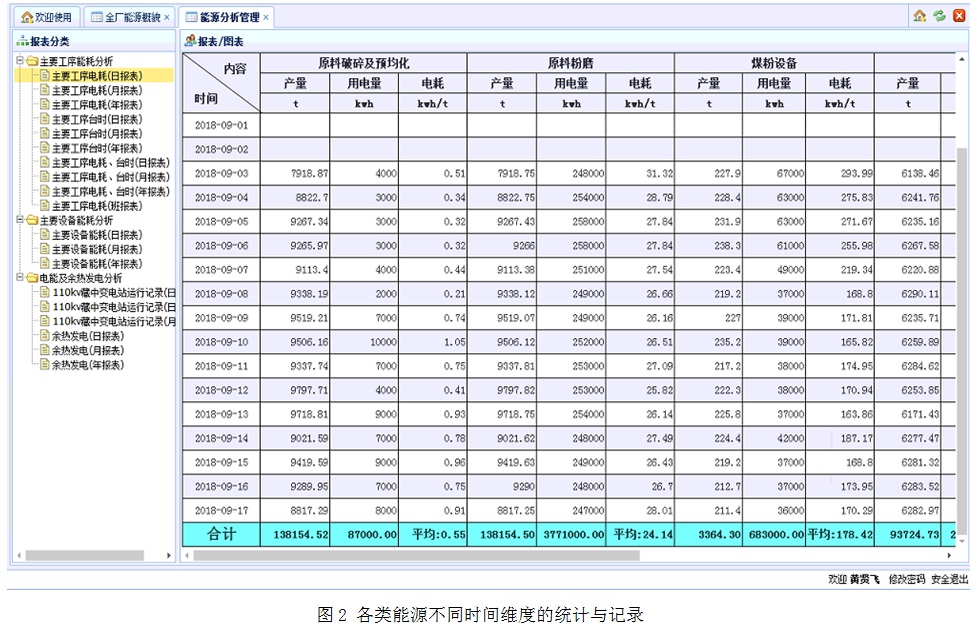Collapse the 电能及余热发电分析 tree node
979x626 pixels.
click(x=20, y=279)
